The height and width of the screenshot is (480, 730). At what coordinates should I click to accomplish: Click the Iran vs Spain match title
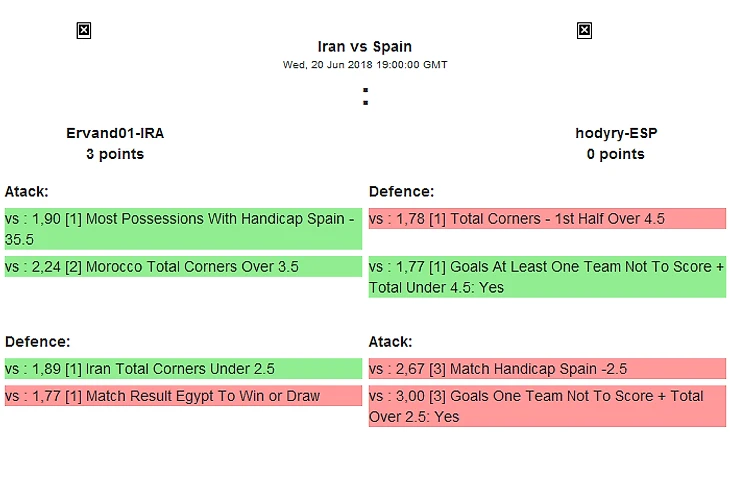coord(364,46)
